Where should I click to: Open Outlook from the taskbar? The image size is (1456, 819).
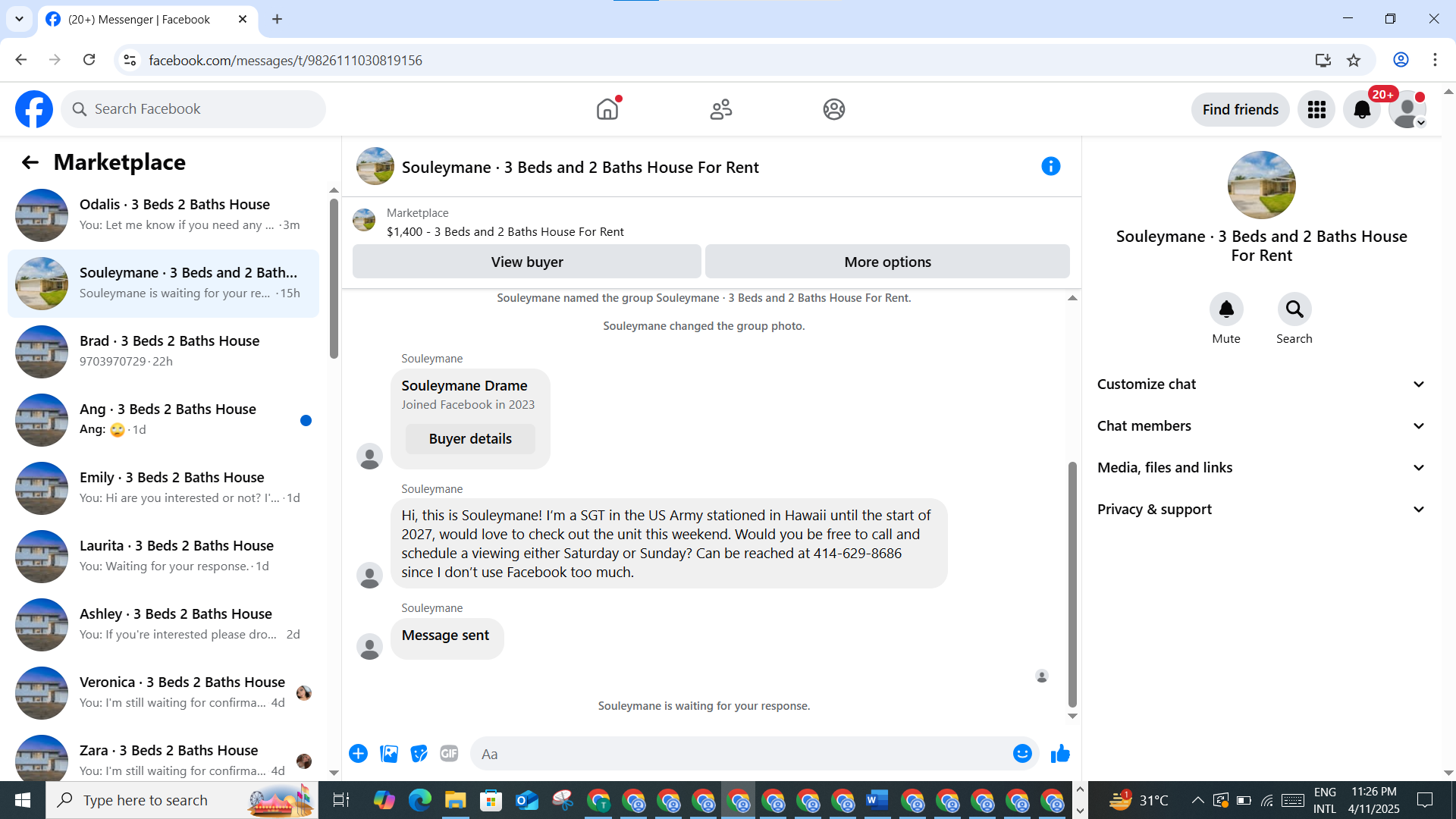click(x=527, y=800)
